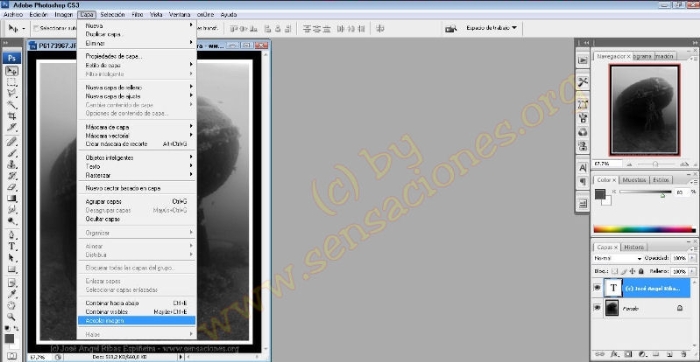Open the Filtro menu
The width and height of the screenshot is (700, 362).
tap(138, 15)
